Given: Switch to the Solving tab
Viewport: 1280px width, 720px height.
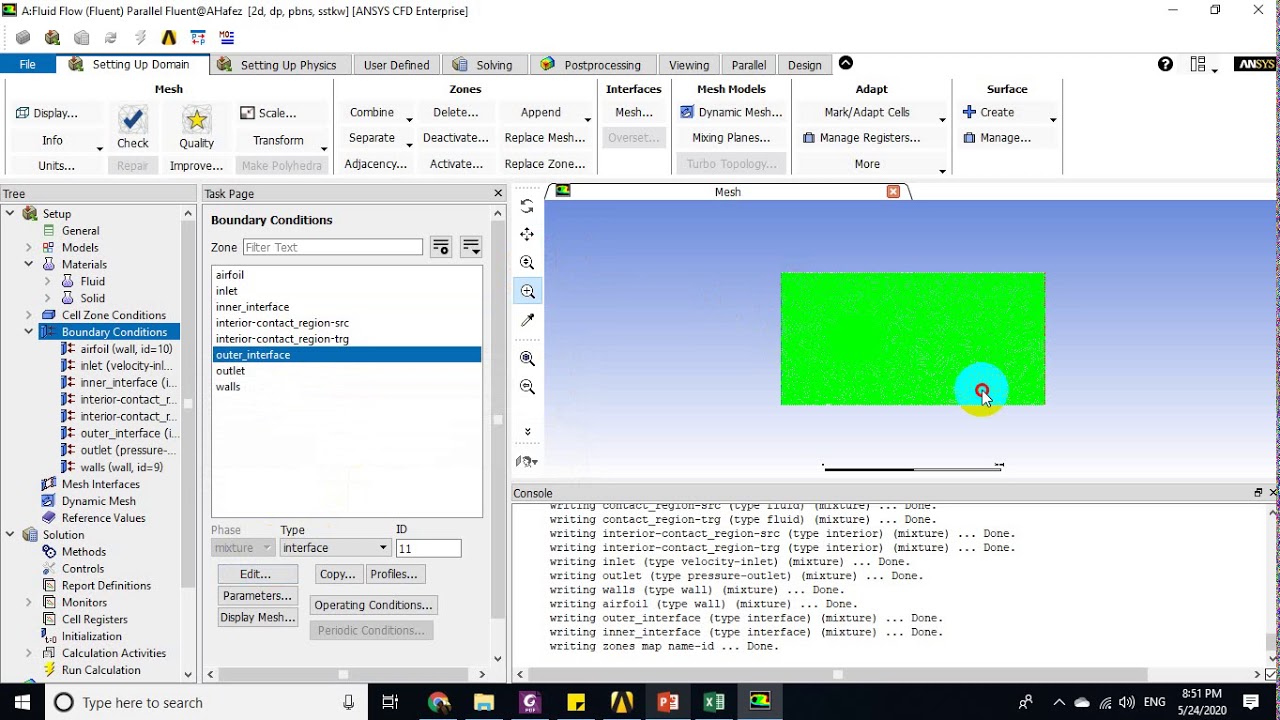Looking at the screenshot, I should 484,65.
